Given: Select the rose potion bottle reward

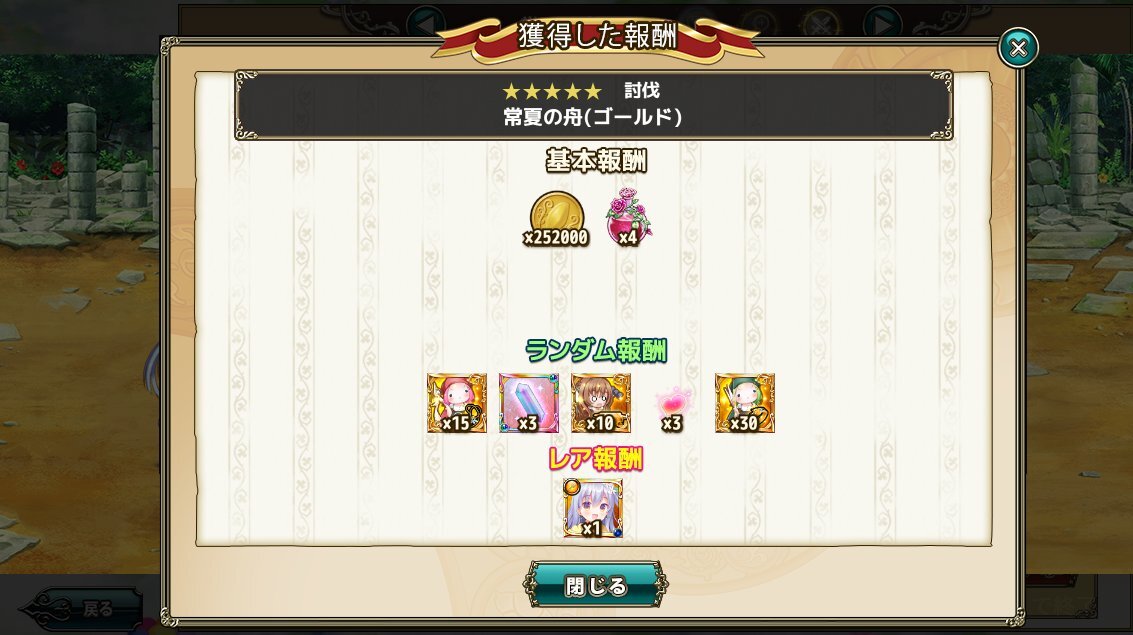Looking at the screenshot, I should tap(629, 217).
